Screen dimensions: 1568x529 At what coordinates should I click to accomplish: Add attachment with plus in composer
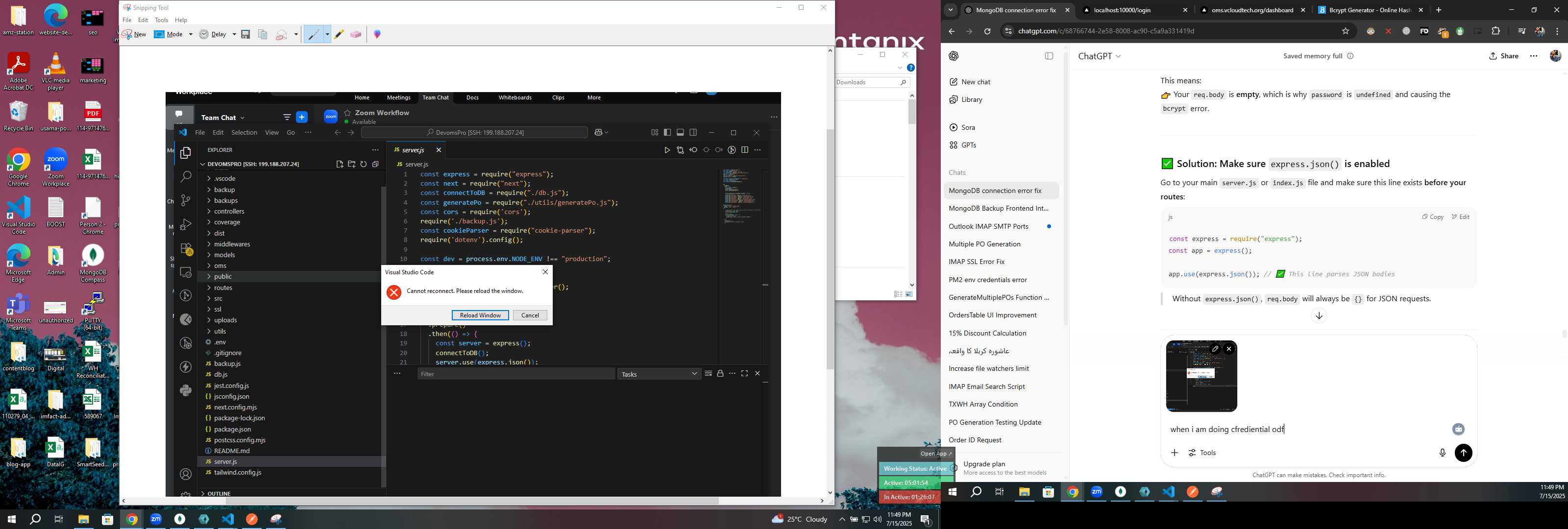[1174, 453]
